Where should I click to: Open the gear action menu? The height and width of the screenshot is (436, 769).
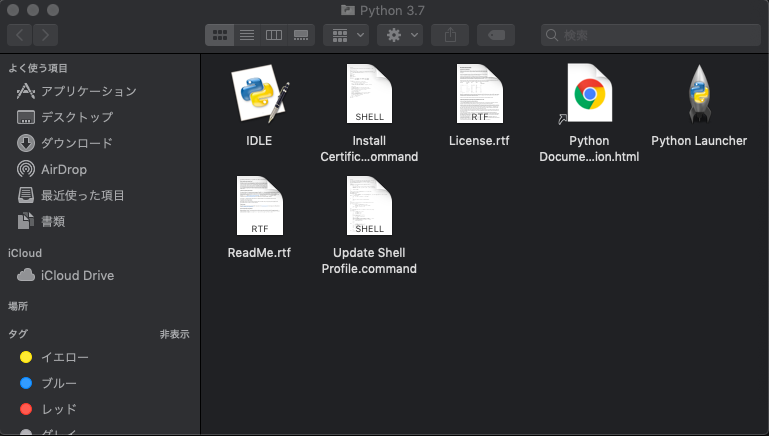400,35
